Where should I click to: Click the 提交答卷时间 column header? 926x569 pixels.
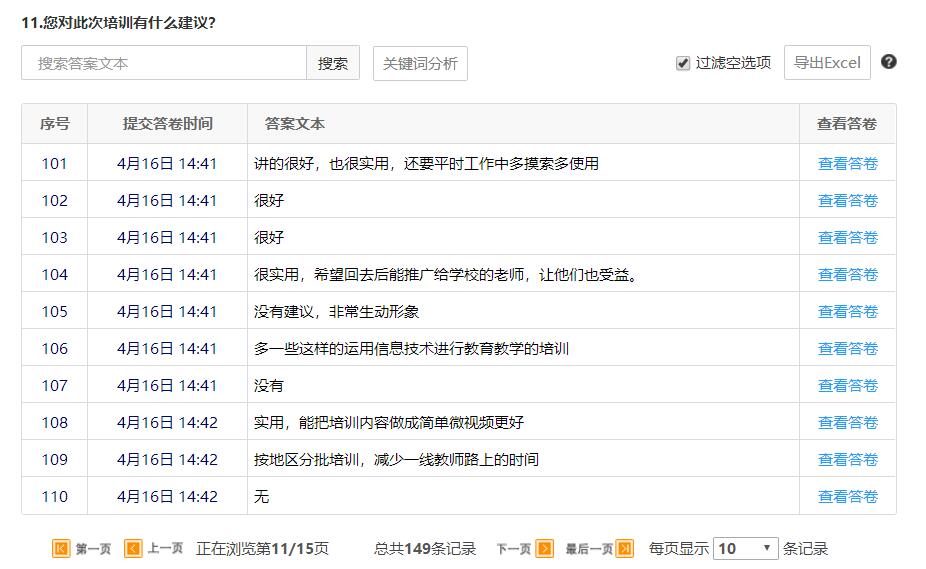(167, 124)
